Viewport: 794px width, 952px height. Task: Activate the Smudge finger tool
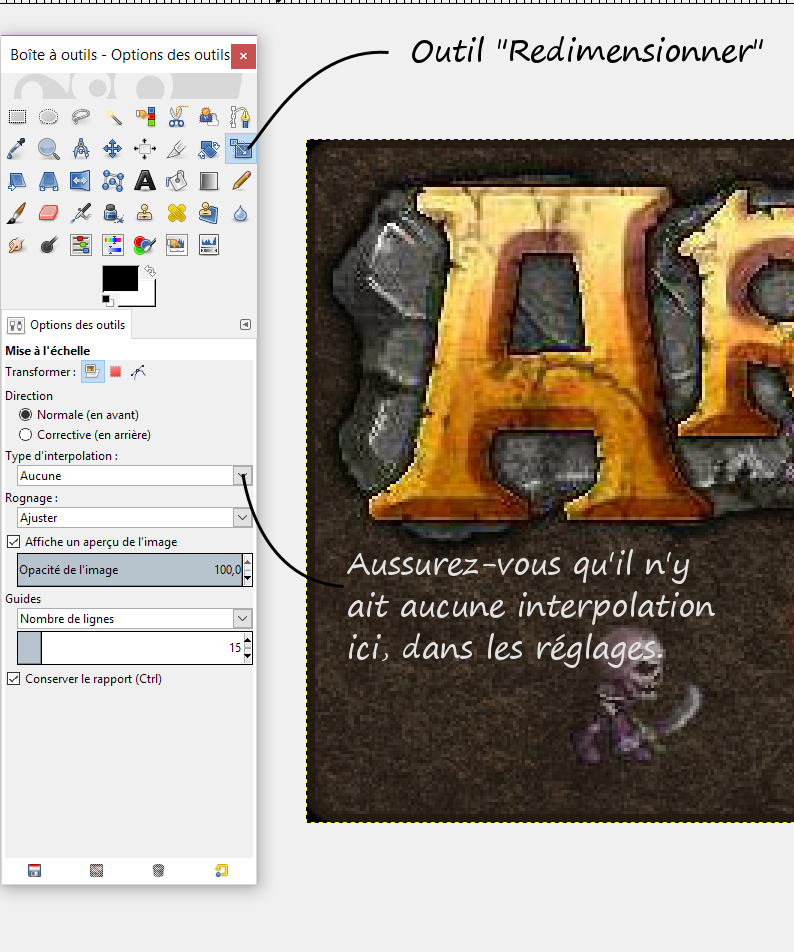tap(17, 245)
